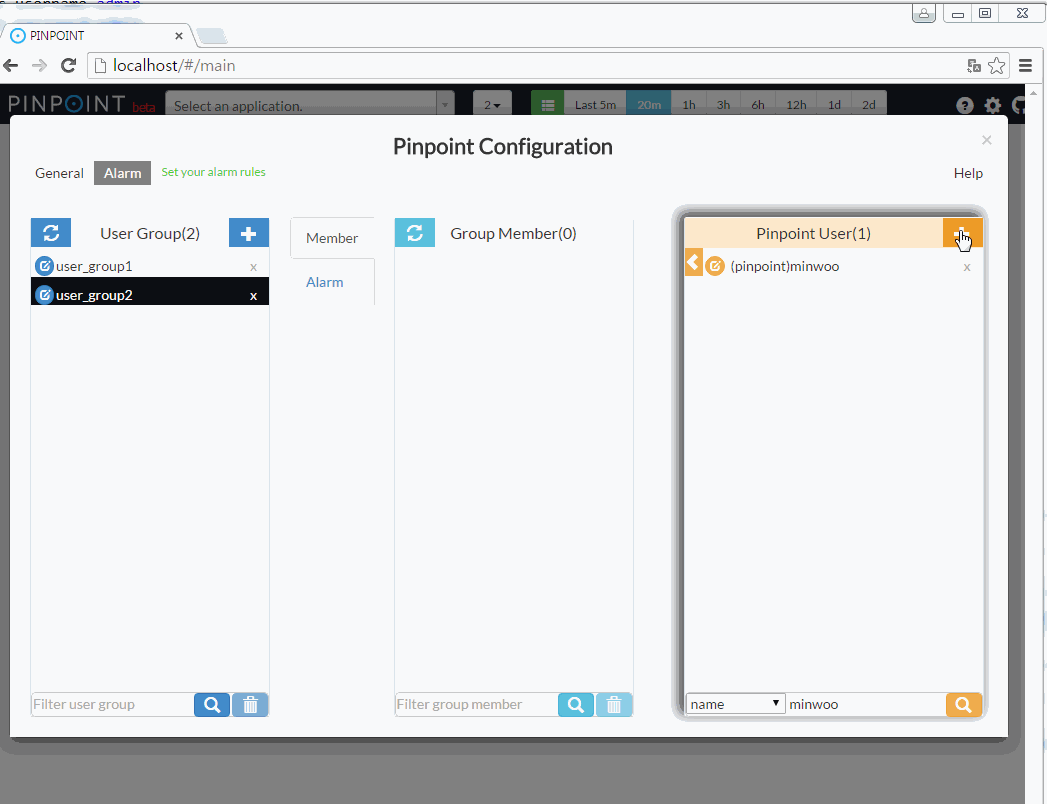
Task: Expand the Select an application dropdown
Action: [x=310, y=105]
